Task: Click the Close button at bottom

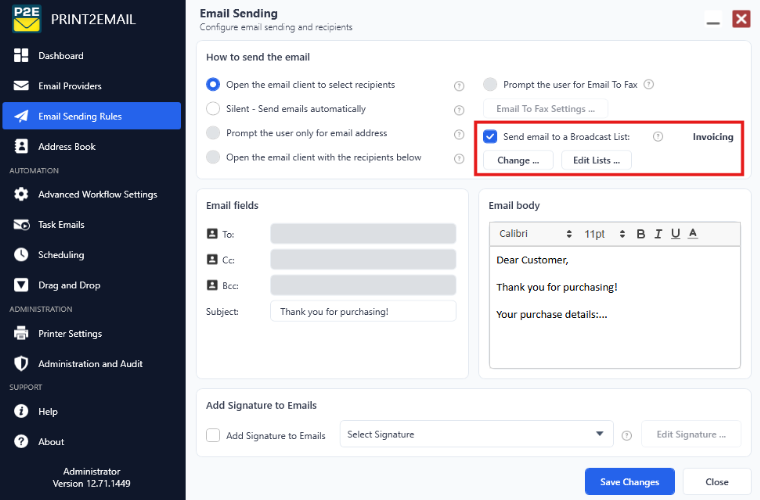Action: [x=717, y=482]
